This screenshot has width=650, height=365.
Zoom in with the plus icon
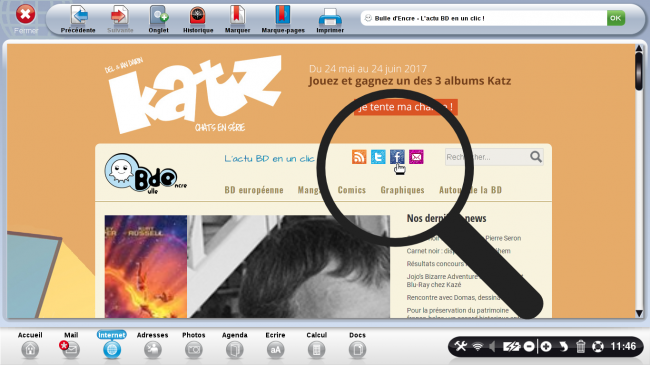coord(546,346)
